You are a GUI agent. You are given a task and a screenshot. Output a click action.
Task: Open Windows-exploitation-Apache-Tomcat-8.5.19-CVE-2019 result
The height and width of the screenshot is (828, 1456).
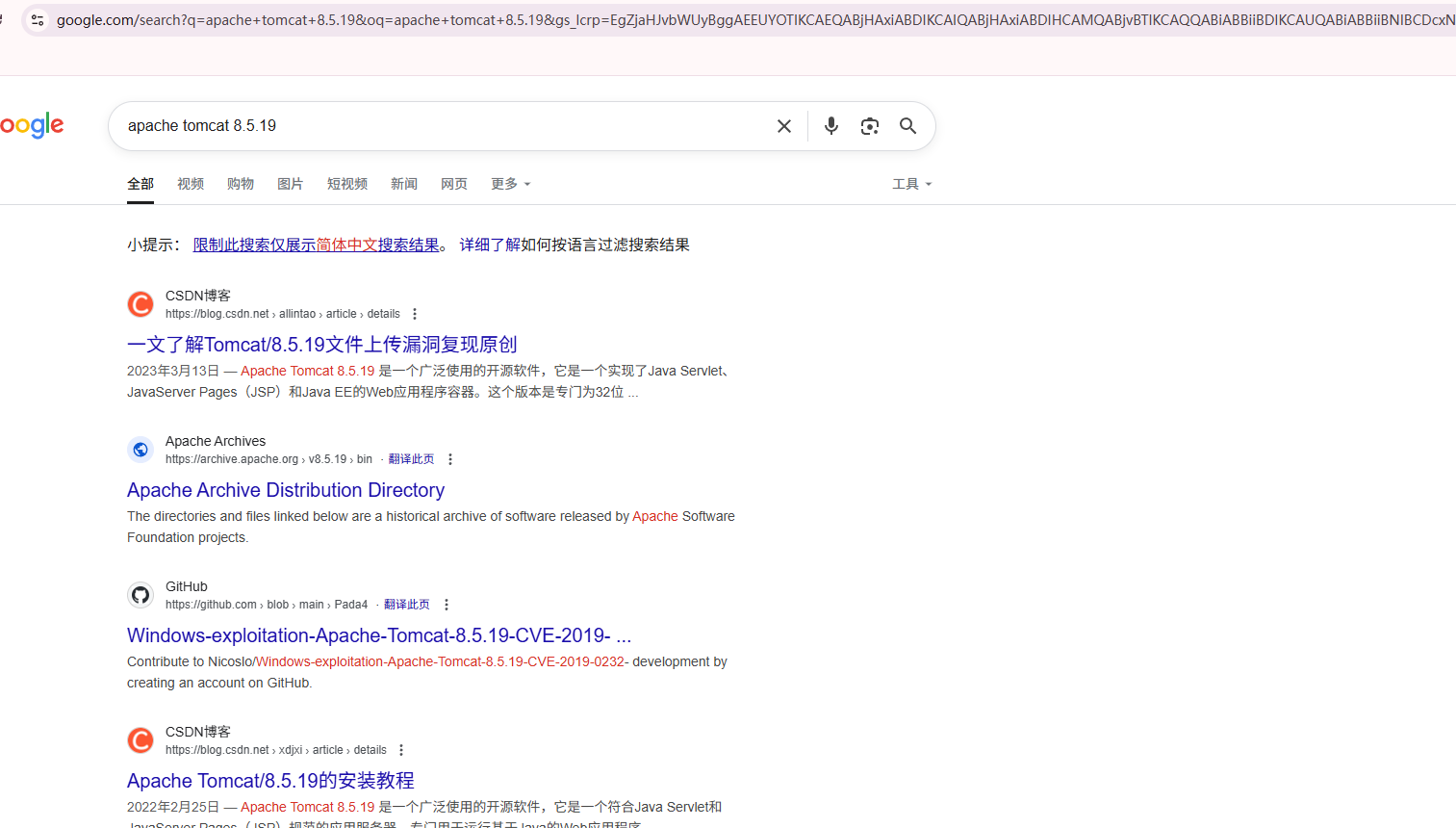379,635
